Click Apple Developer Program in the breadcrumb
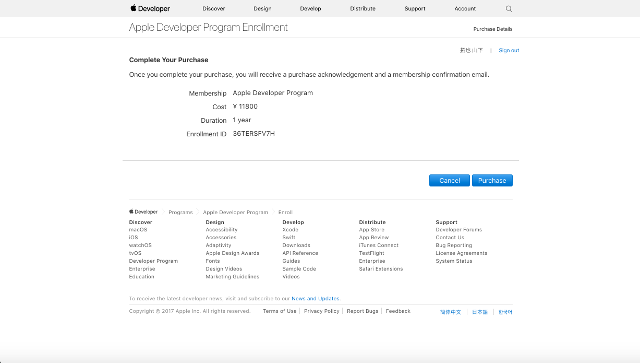The height and width of the screenshot is (363, 640). tap(236, 212)
